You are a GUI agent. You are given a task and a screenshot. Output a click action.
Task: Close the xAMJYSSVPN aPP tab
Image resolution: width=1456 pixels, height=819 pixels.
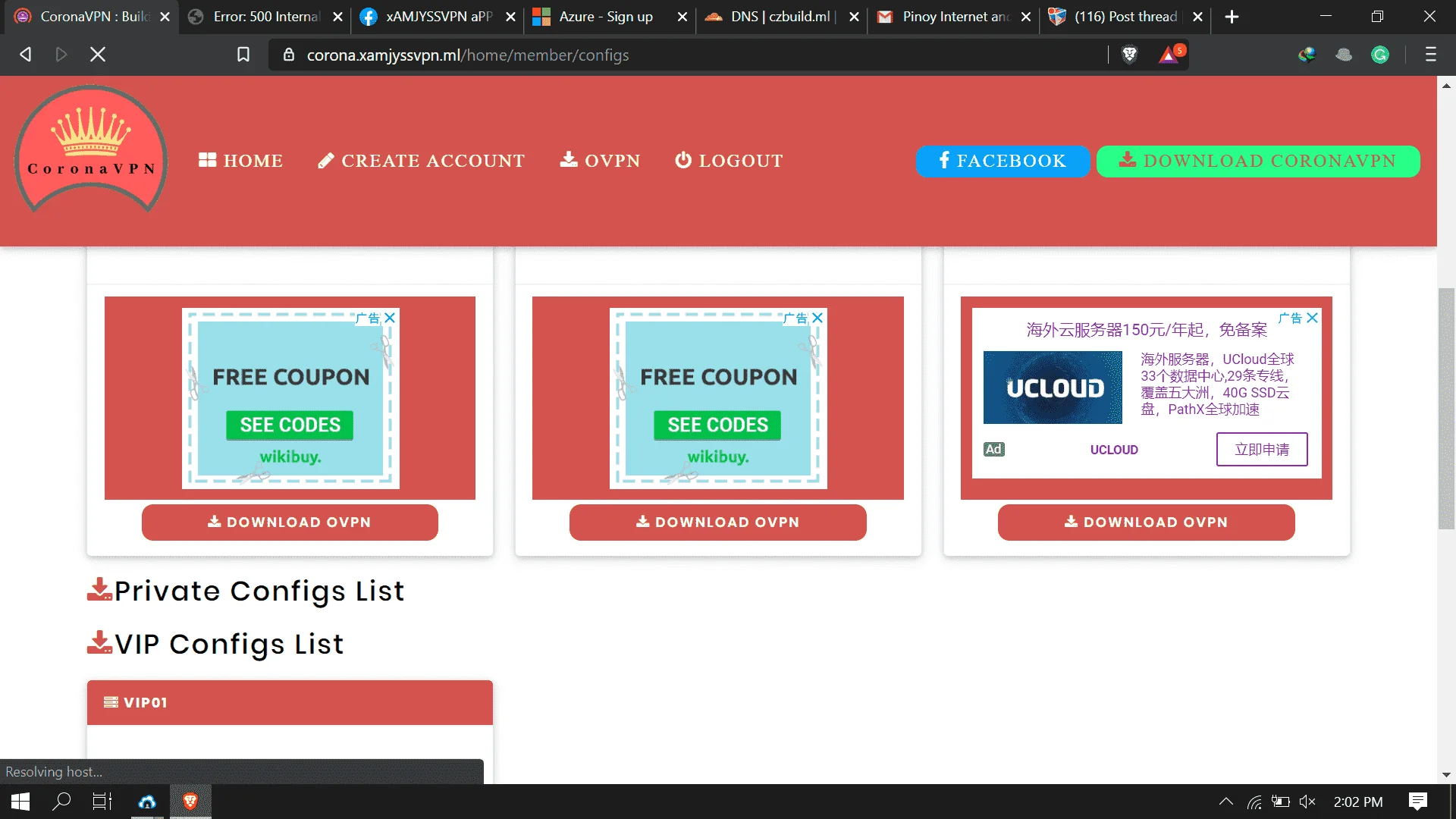pos(511,17)
